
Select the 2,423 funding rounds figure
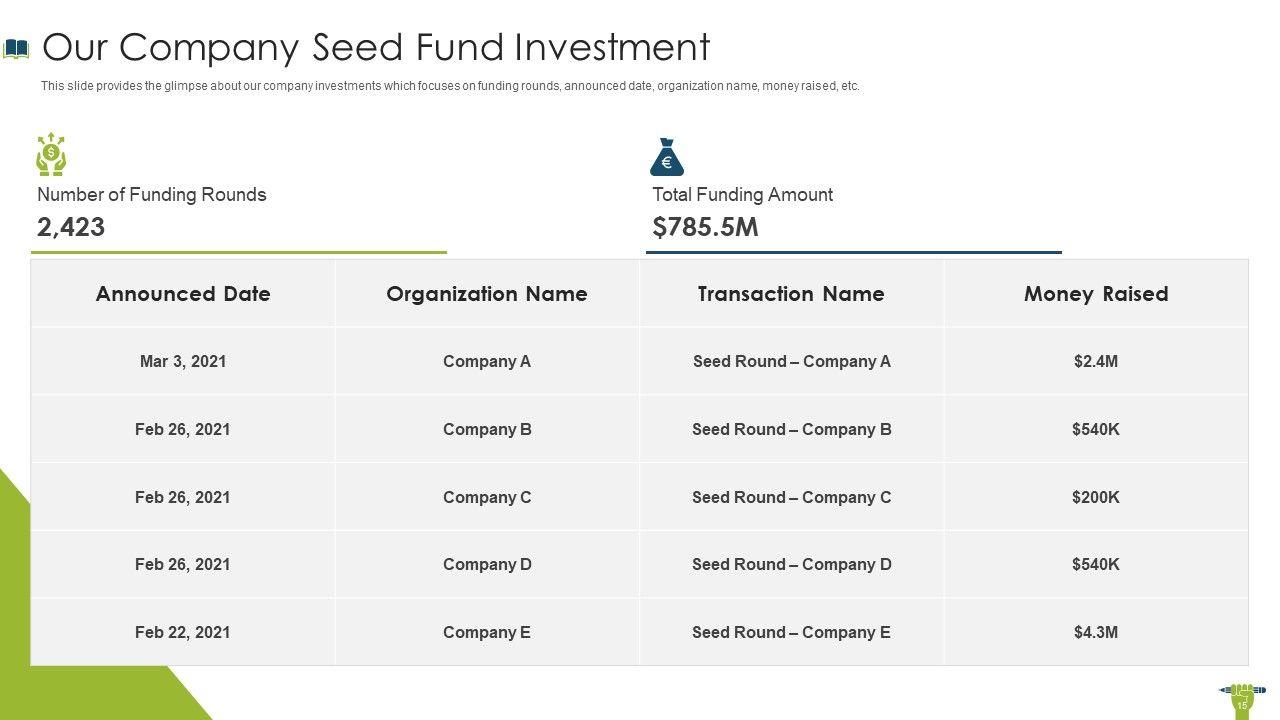(71, 227)
